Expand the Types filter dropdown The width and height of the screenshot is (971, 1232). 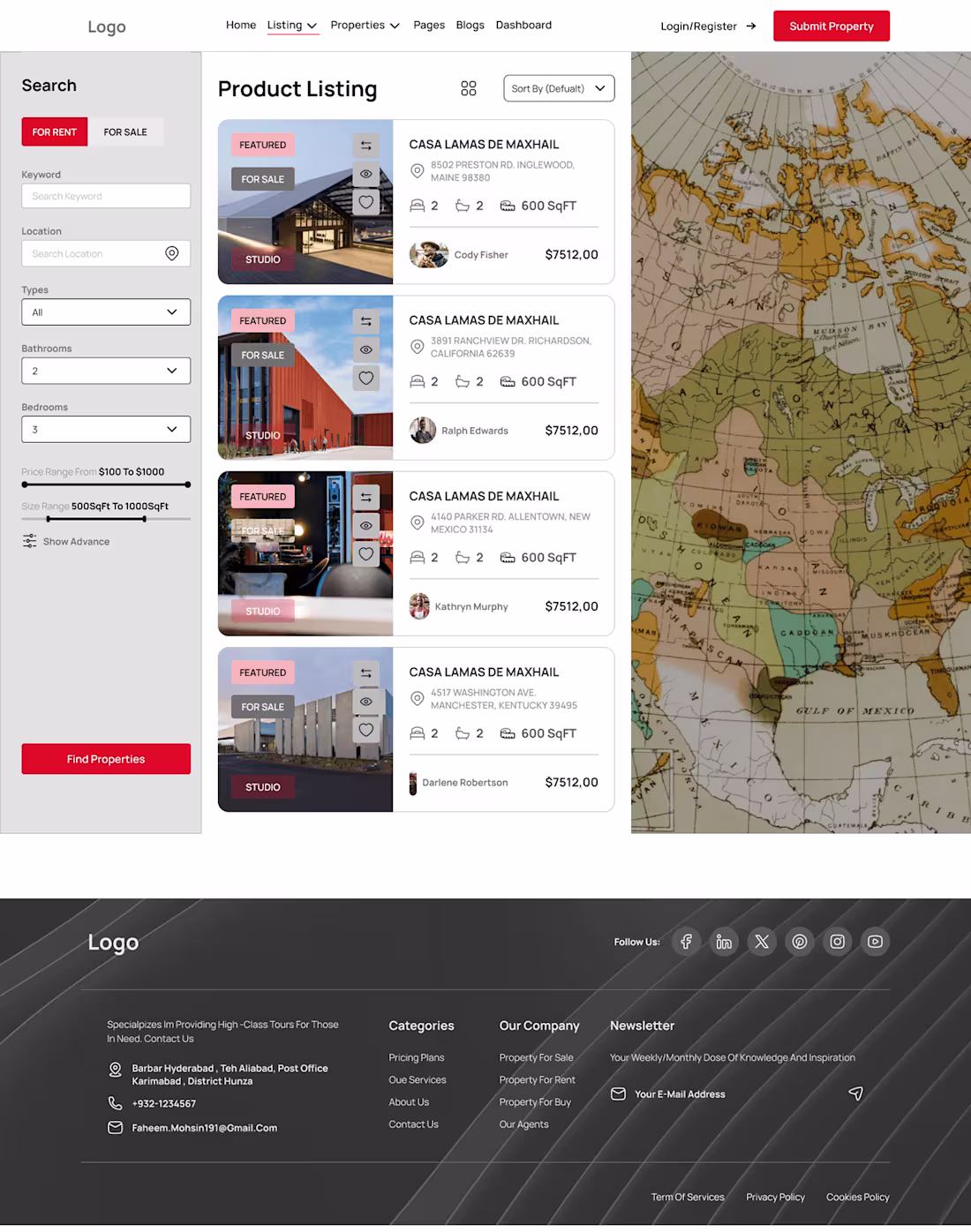(x=105, y=312)
